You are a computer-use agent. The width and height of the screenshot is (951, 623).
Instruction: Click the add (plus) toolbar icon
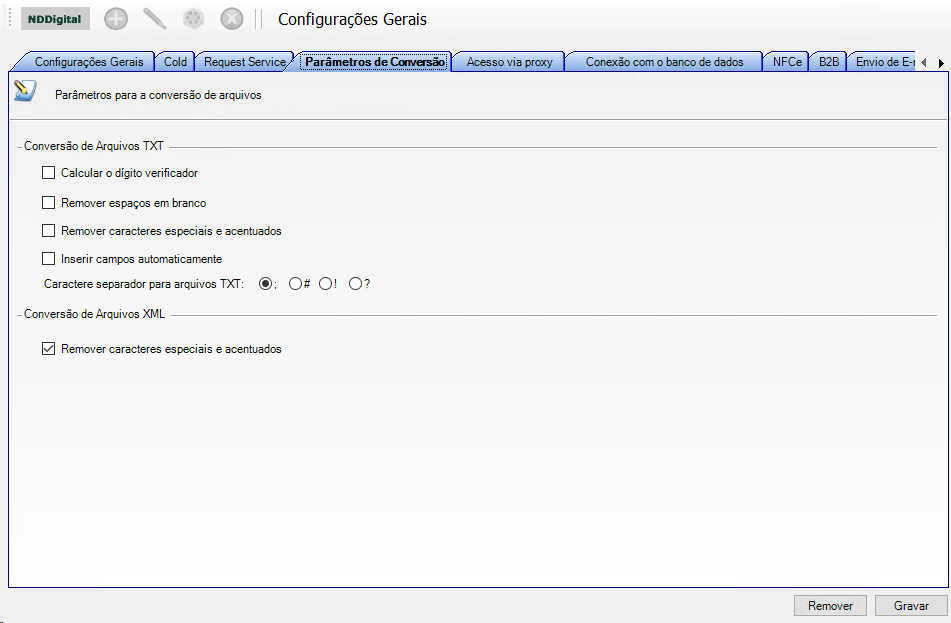116,19
